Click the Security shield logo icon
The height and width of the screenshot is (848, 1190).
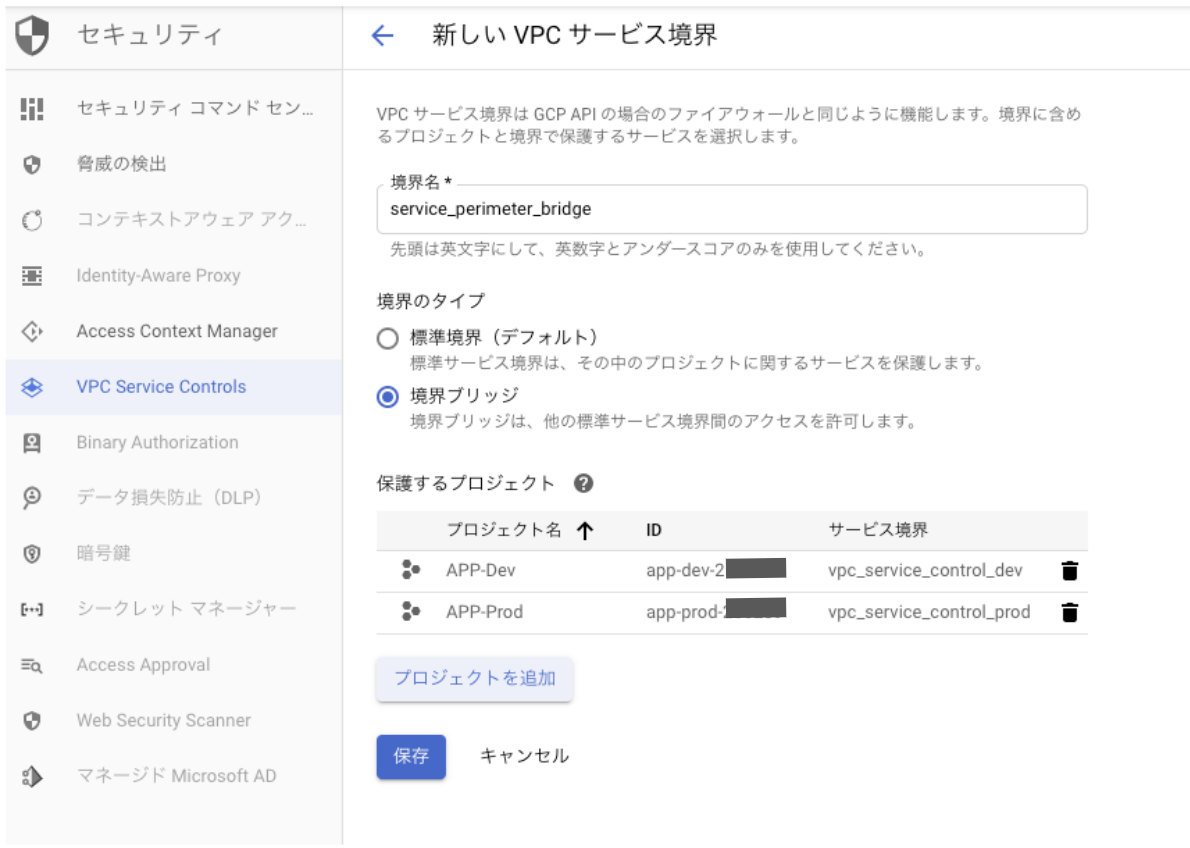[x=32, y=35]
